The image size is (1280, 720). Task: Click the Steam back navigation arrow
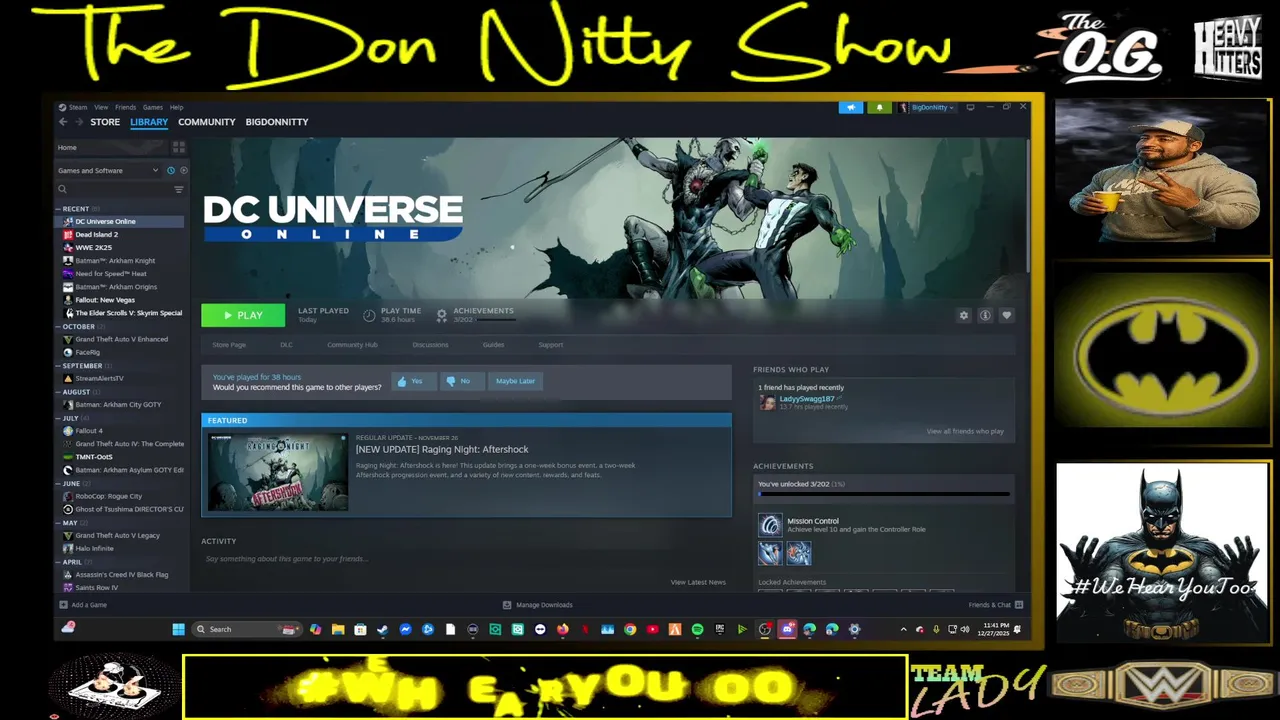pos(63,122)
